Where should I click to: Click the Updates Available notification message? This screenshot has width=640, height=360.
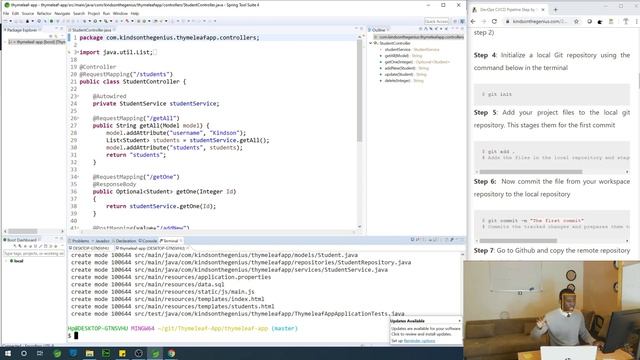[x=425, y=331]
